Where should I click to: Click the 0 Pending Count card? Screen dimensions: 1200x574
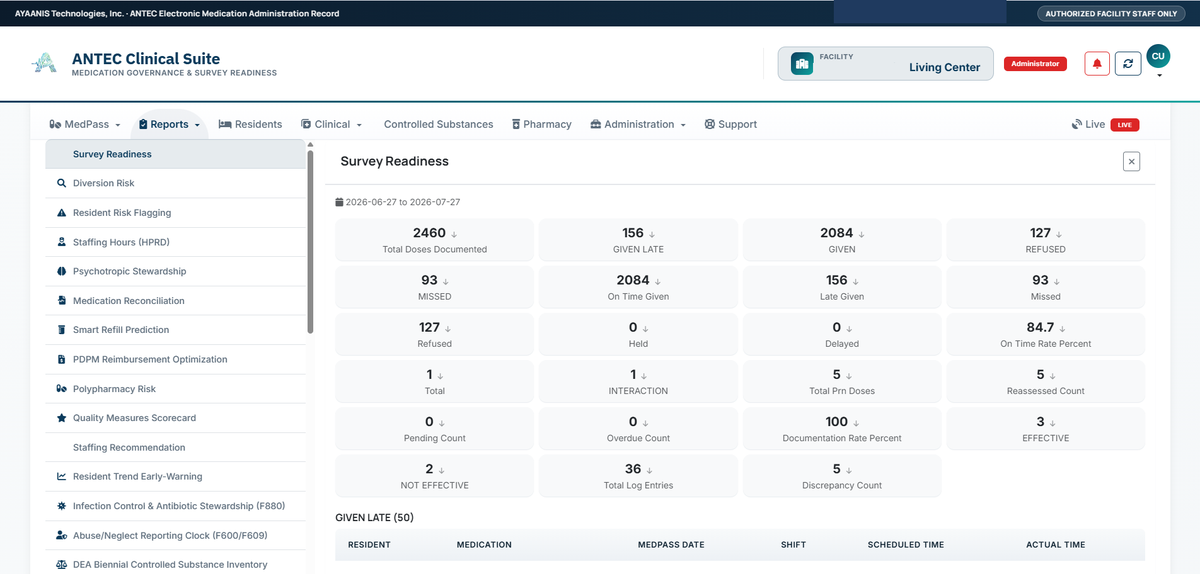coord(435,429)
